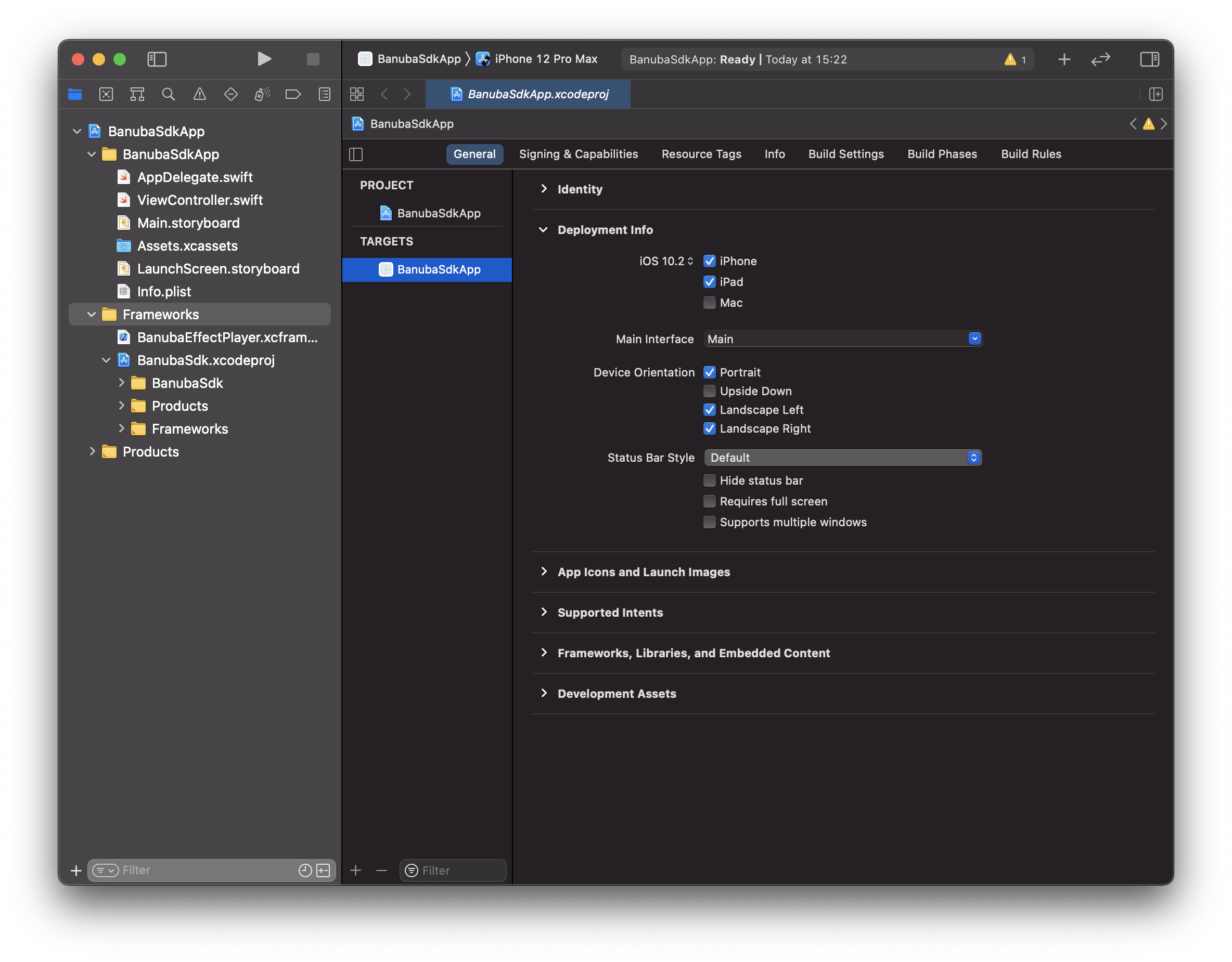This screenshot has width=1232, height=962.
Task: Click the navigator Filter field
Action: pos(212,870)
